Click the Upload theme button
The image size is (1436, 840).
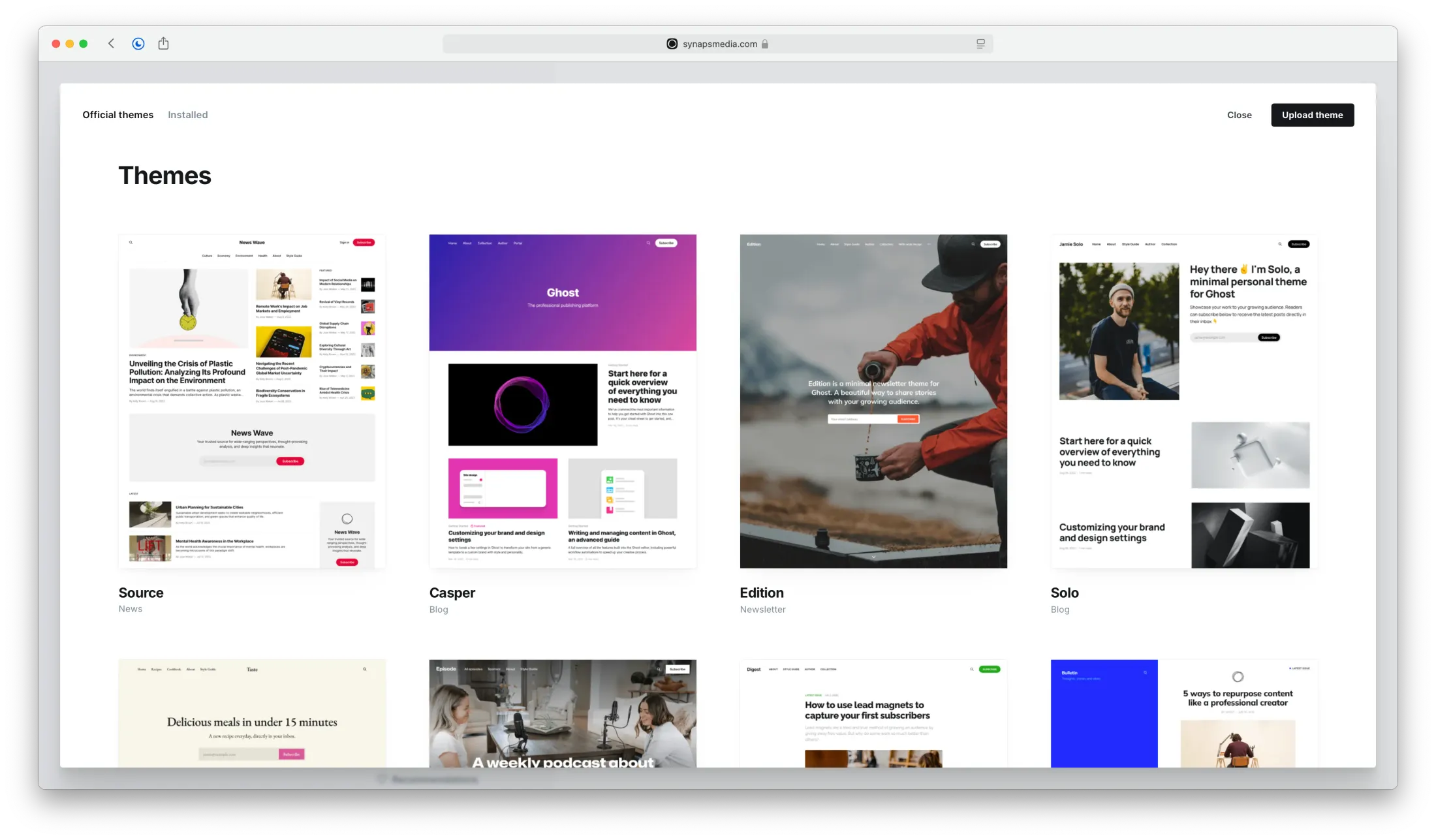tap(1312, 114)
